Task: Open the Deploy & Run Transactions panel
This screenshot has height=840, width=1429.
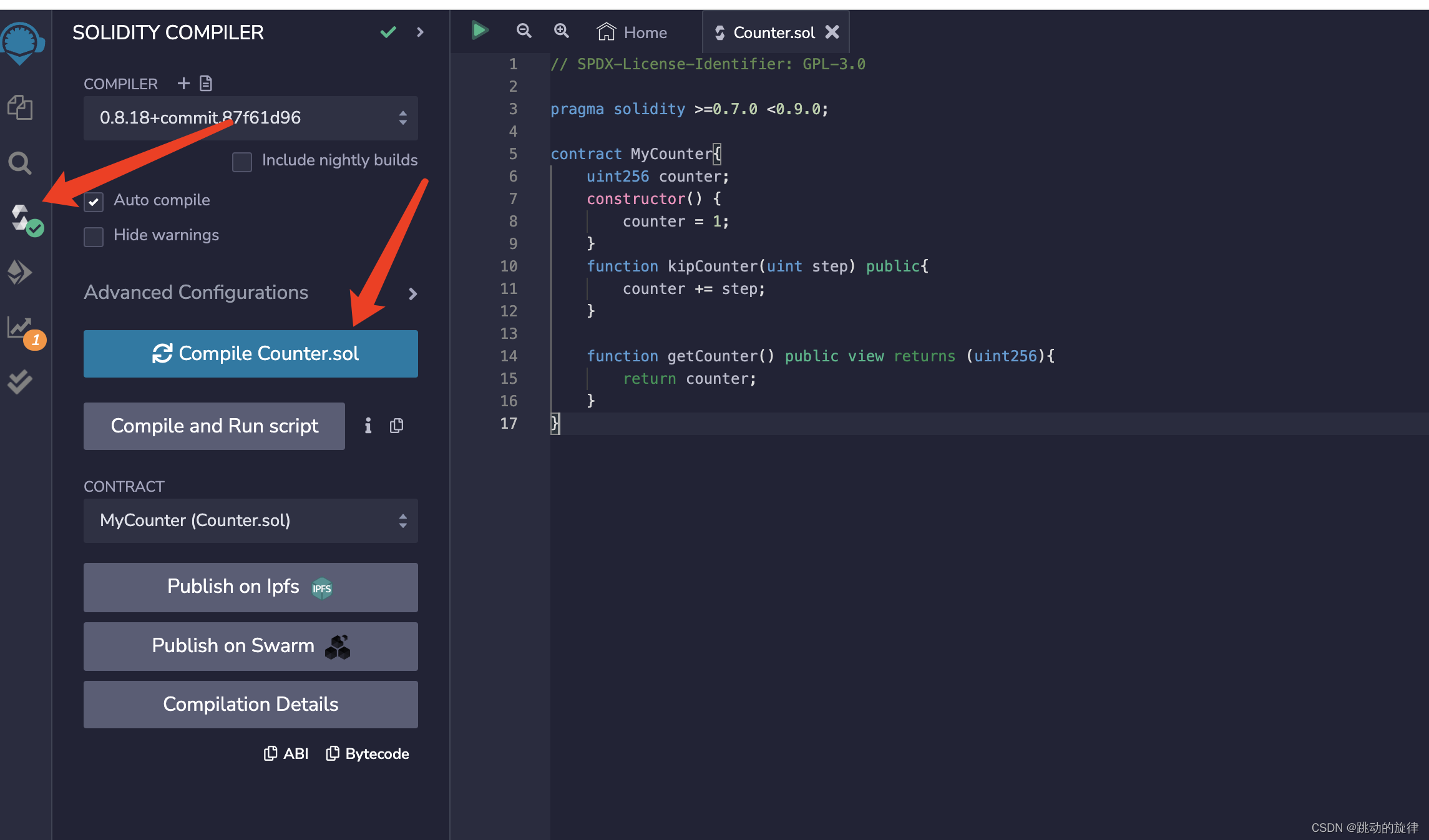Action: pos(19,271)
